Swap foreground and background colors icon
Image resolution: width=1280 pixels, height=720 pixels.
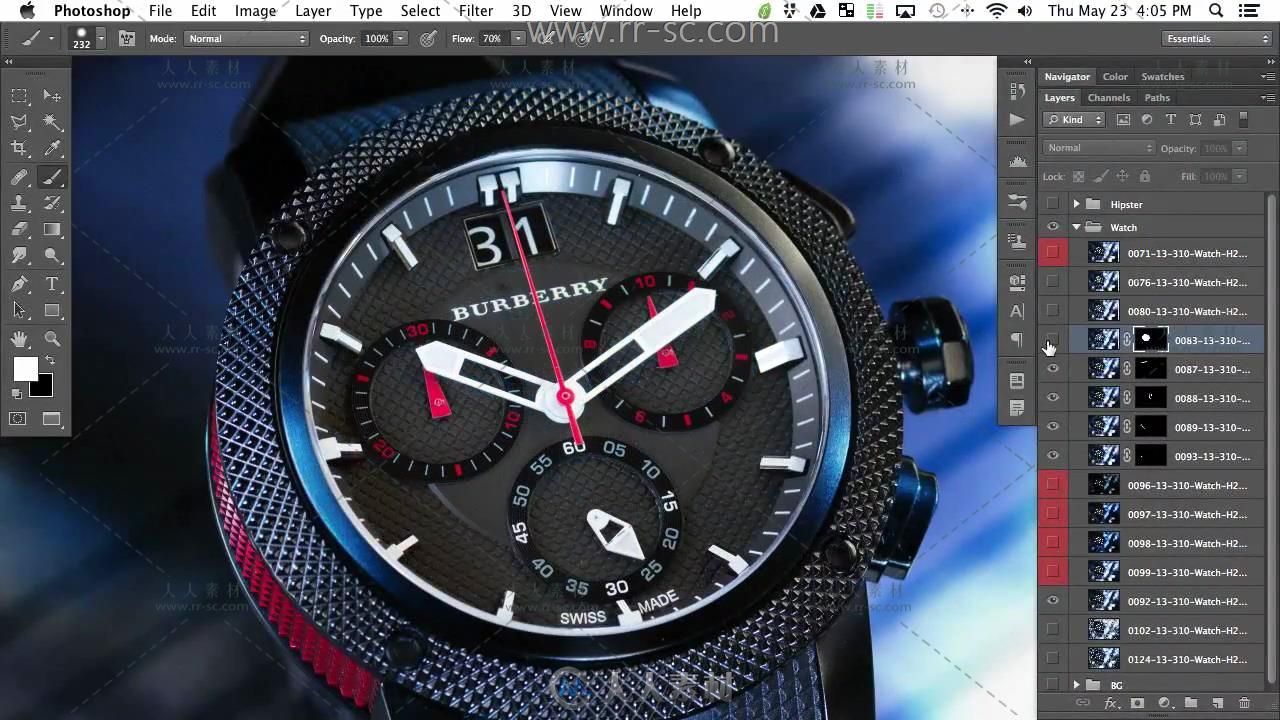click(x=49, y=361)
